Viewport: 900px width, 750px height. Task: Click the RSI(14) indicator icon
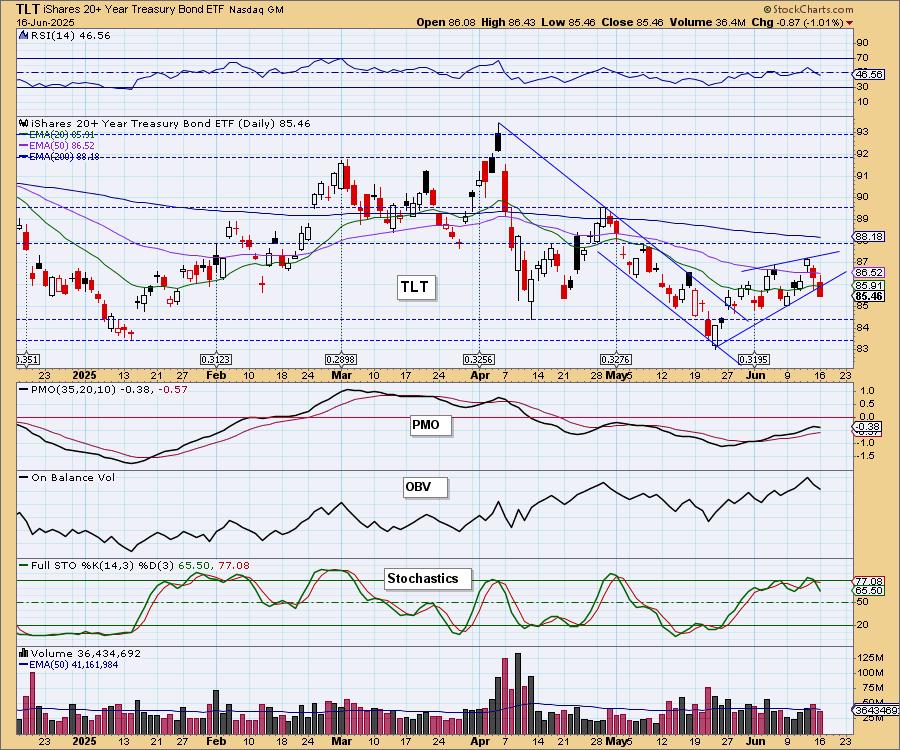pos(24,35)
